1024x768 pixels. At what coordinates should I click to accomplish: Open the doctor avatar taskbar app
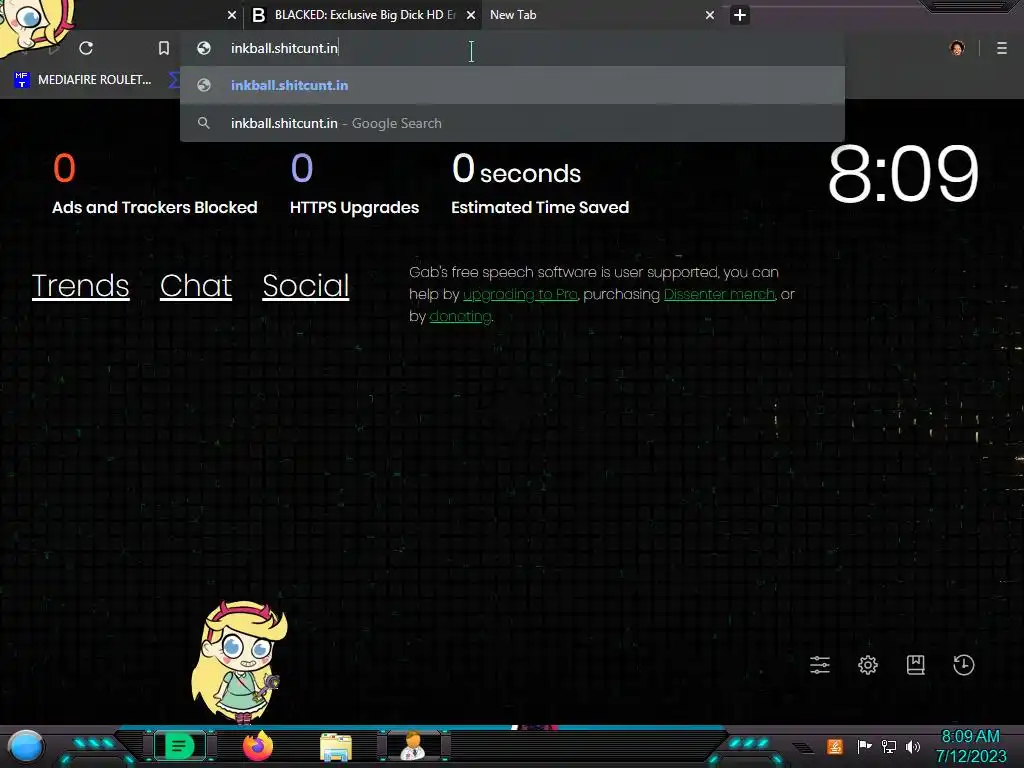414,746
